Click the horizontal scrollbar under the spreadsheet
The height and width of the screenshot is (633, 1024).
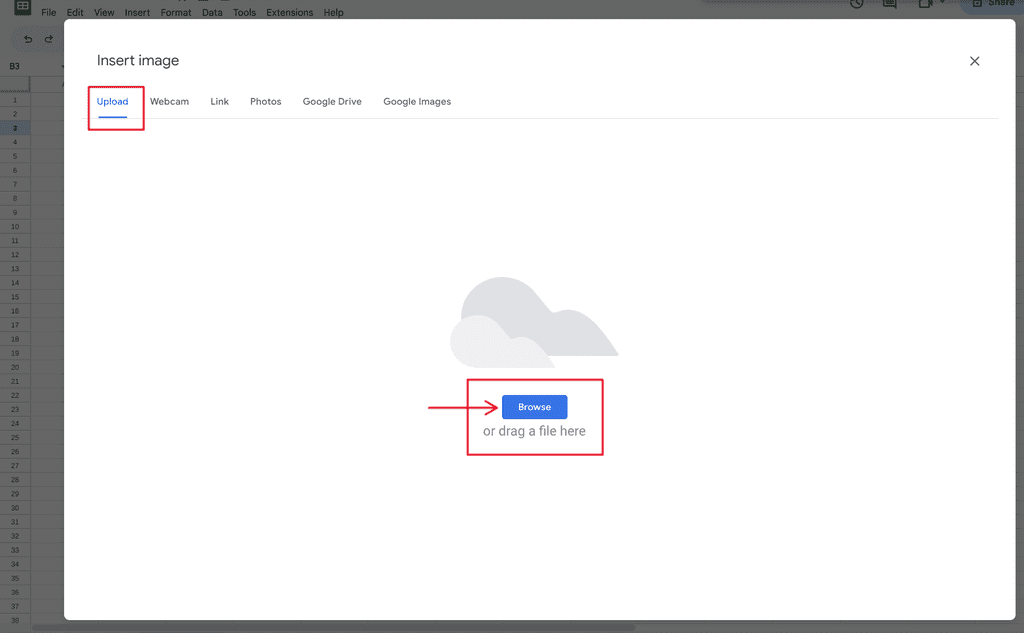(x=333, y=628)
